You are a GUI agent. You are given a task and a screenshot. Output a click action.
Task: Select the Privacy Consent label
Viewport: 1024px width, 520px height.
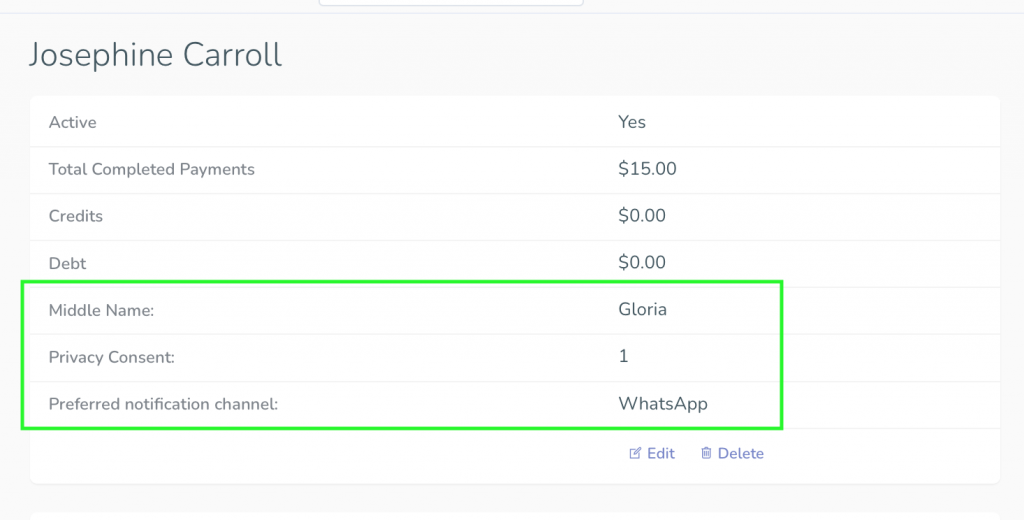point(112,357)
